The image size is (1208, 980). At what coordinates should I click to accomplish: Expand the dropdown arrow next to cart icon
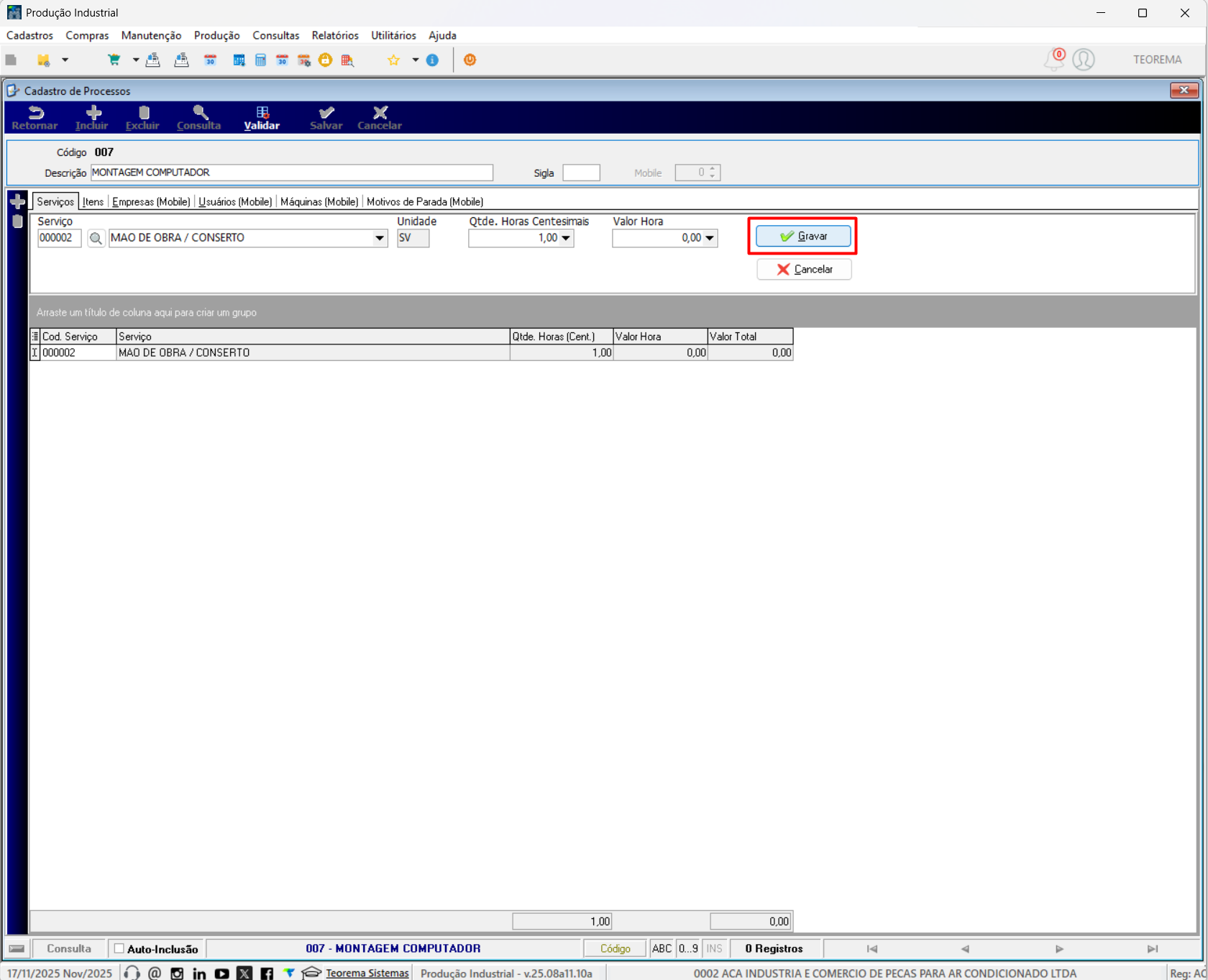coord(135,60)
